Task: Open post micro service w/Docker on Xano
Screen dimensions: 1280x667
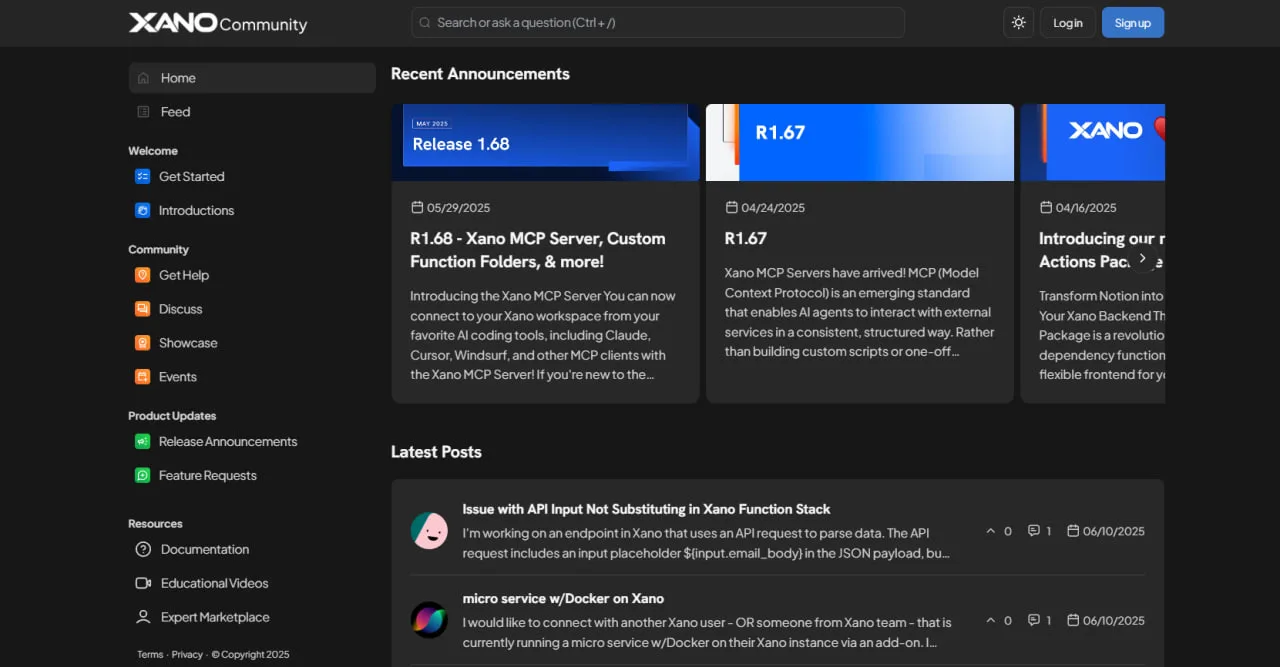Action: (563, 598)
